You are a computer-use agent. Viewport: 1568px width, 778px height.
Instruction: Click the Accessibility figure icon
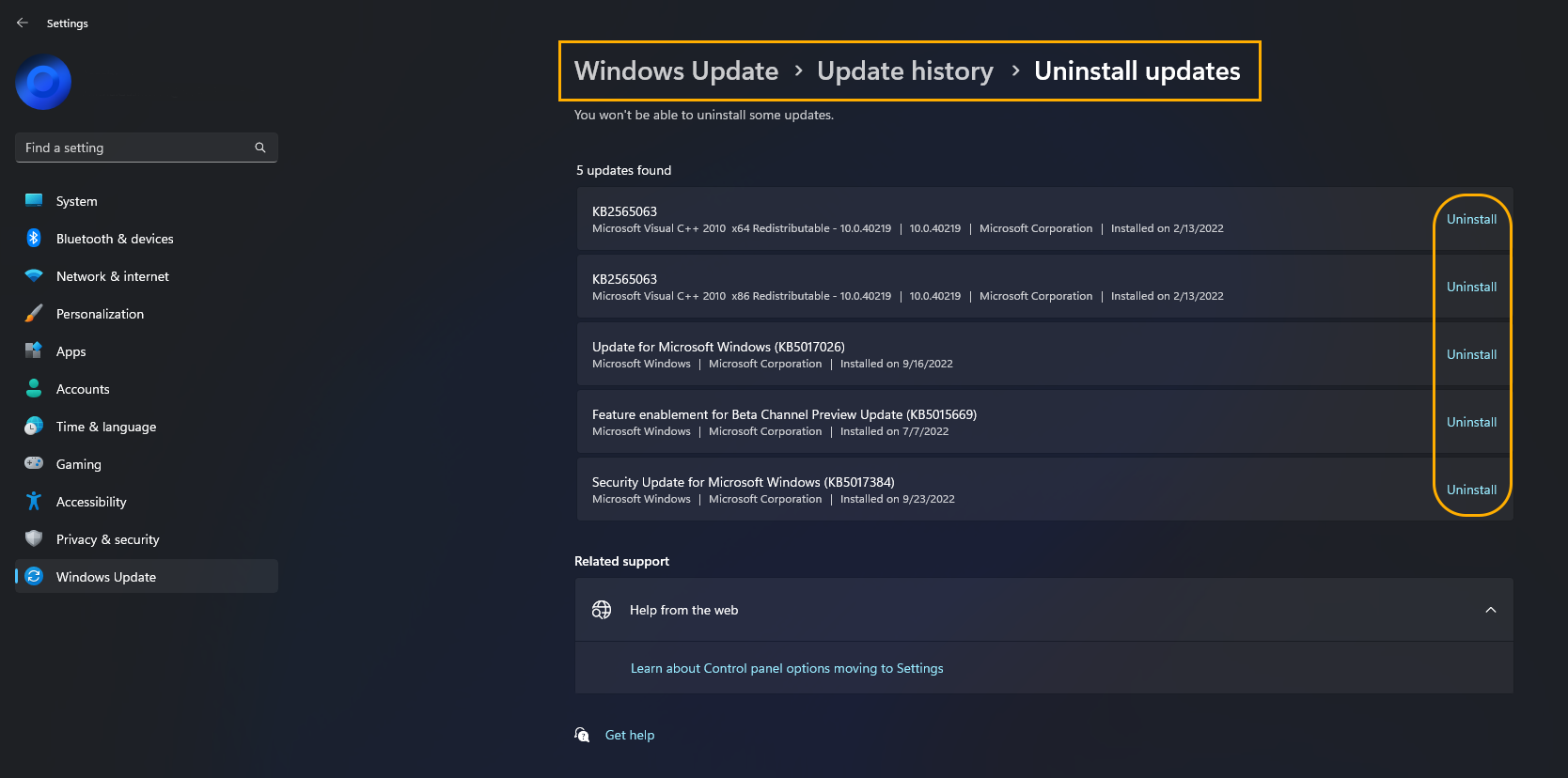[34, 501]
